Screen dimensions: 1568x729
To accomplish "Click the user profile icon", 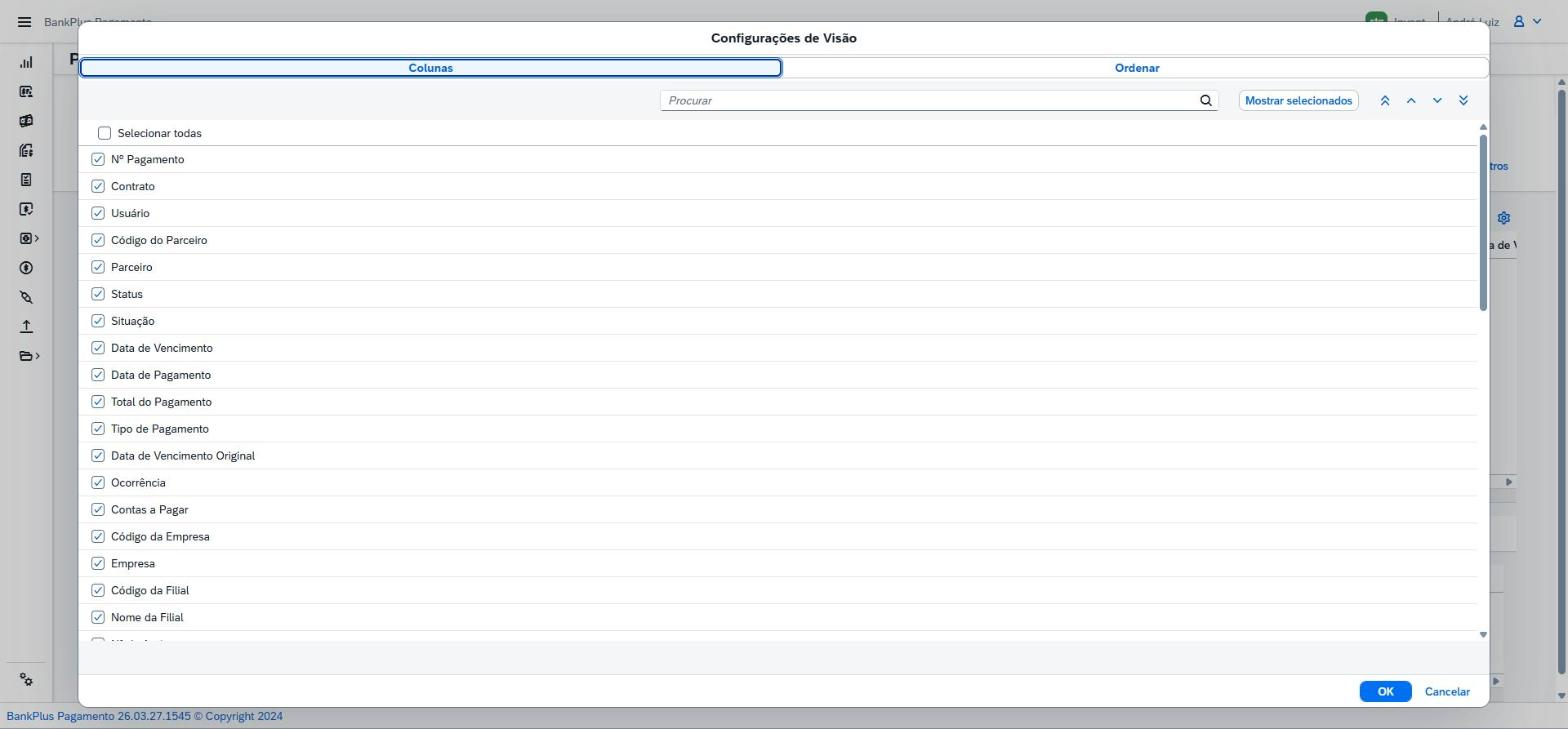I will pyautogui.click(x=1518, y=21).
